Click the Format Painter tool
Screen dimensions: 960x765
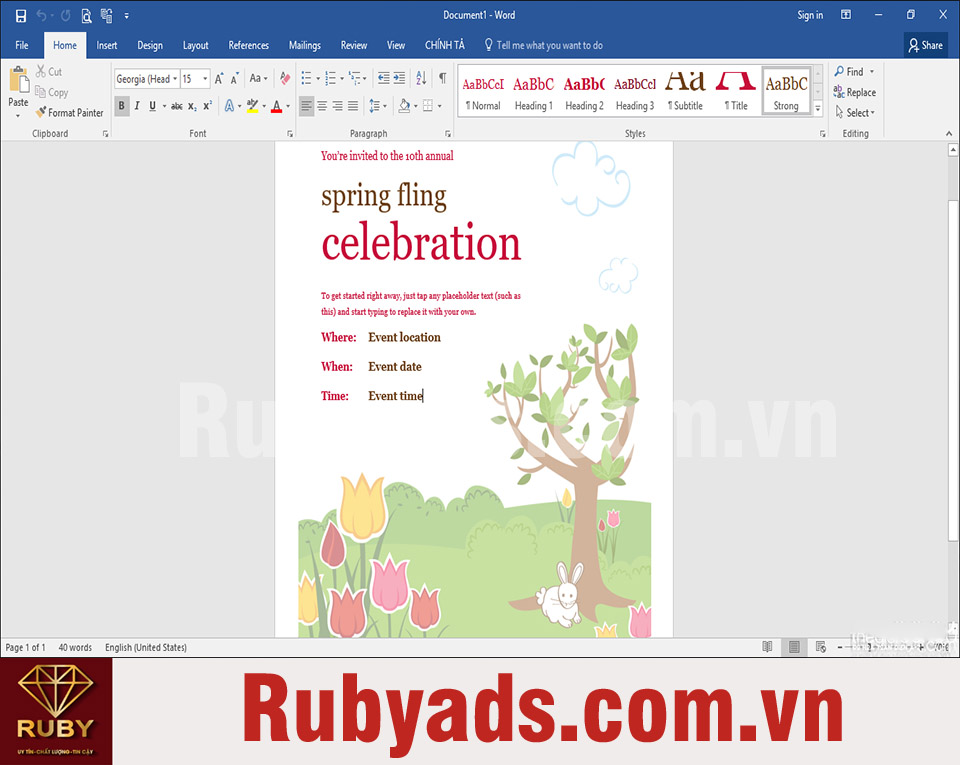[69, 113]
